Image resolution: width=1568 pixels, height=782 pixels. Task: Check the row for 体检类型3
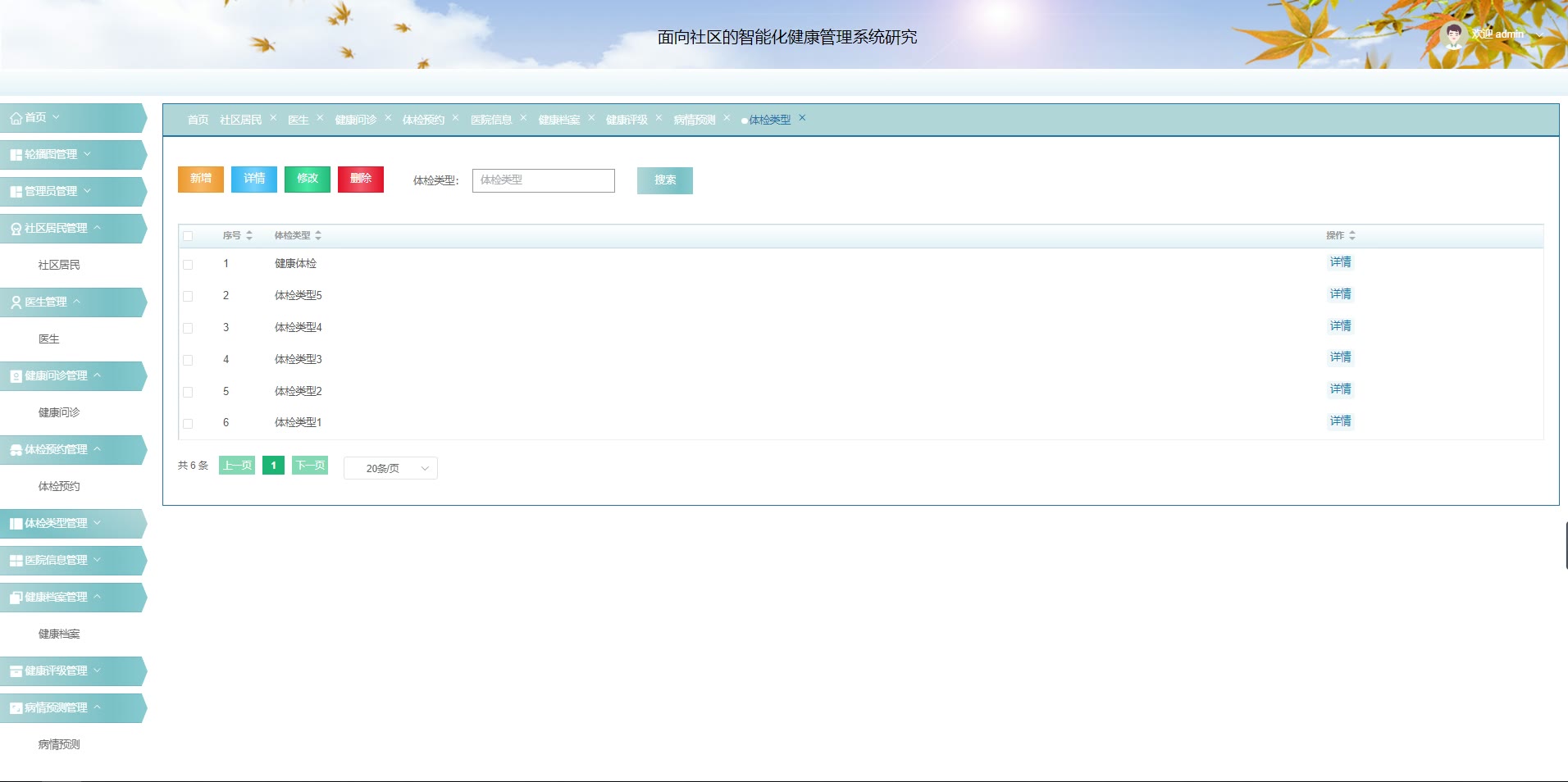point(188,361)
